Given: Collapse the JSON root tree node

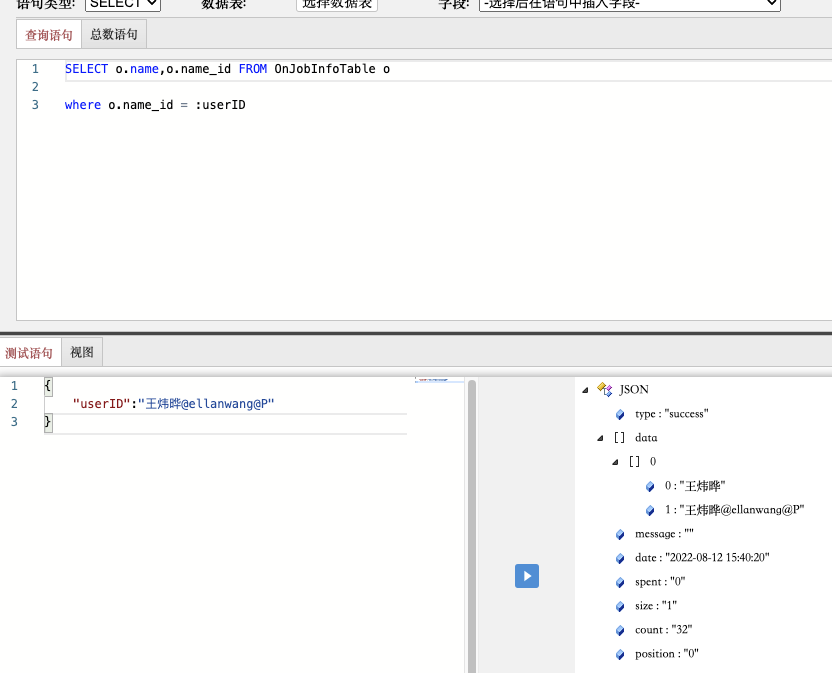Looking at the screenshot, I should [585, 390].
